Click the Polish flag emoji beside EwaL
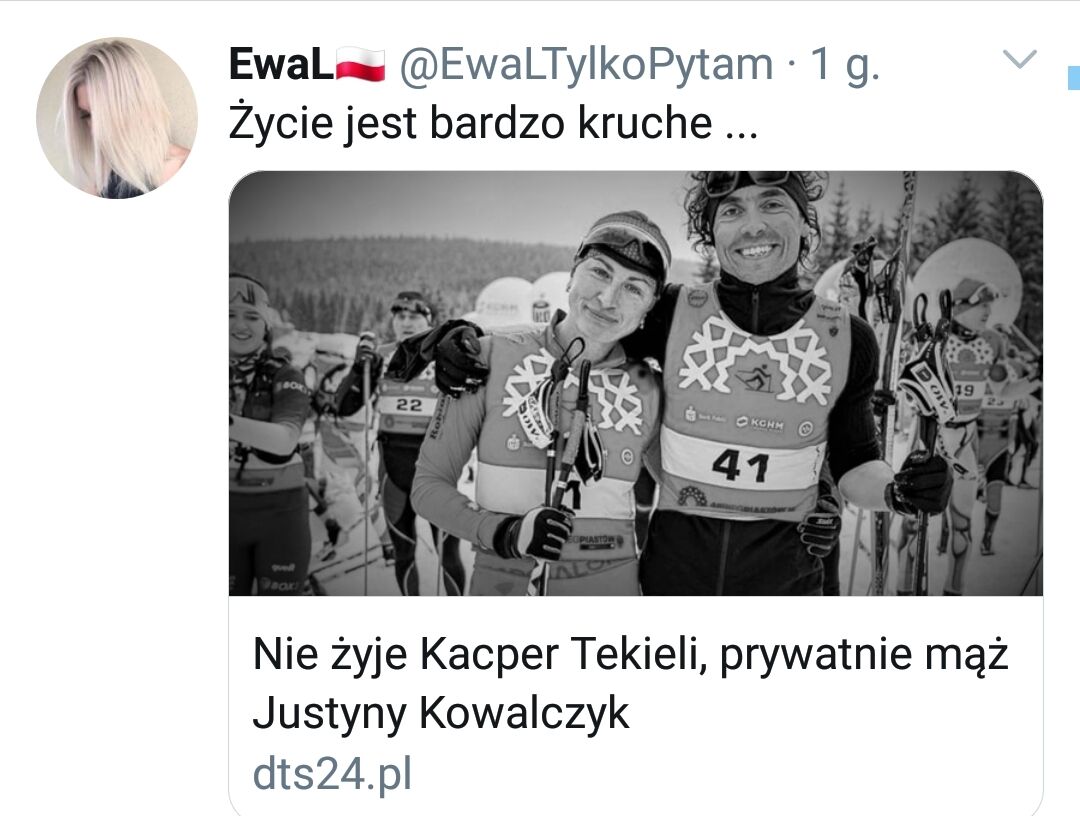The width and height of the screenshot is (1080, 816). pos(360,65)
